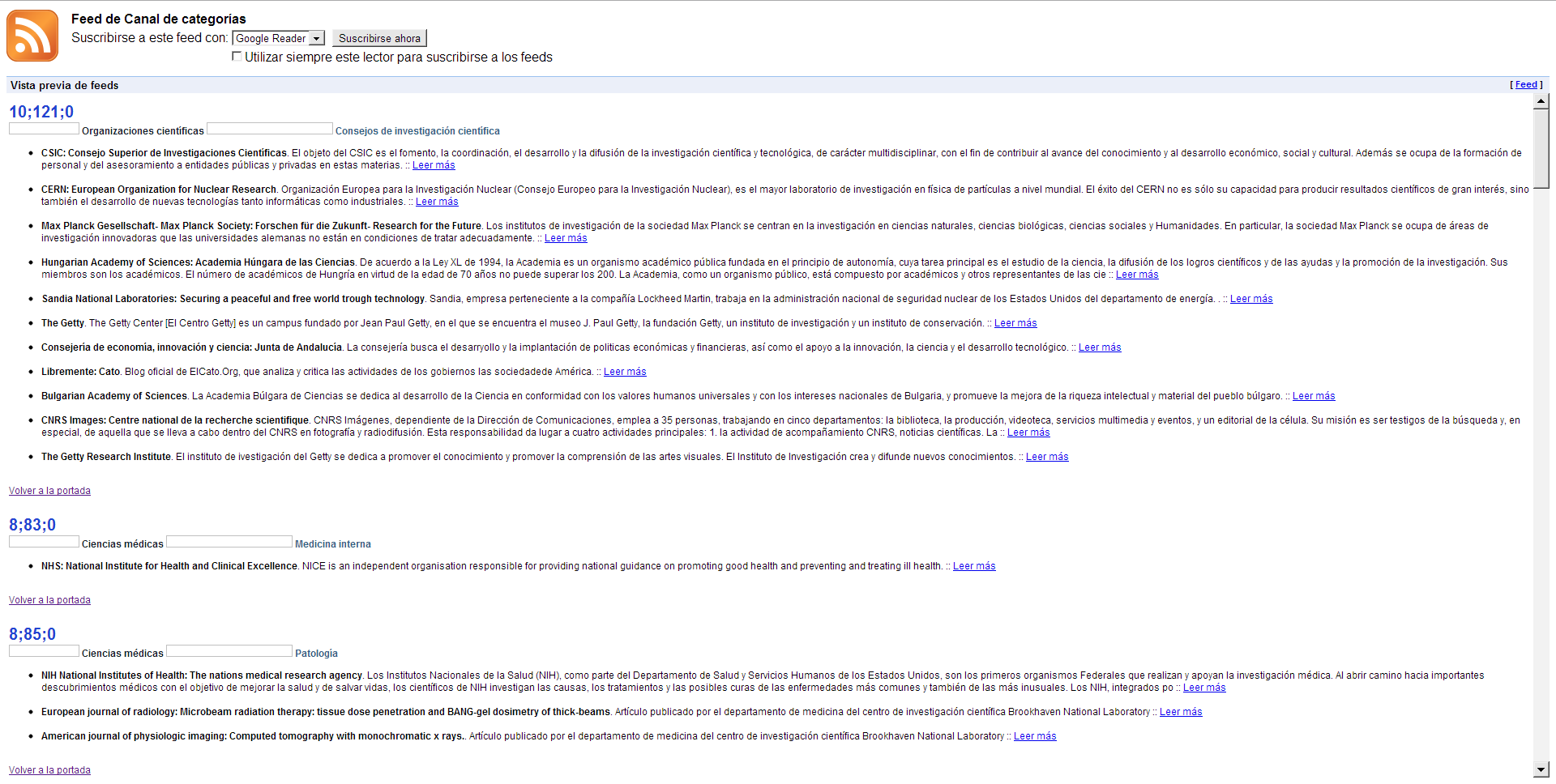Click Leer más for American journal physiologic imaging
The image size is (1556, 784).
coord(1035,736)
